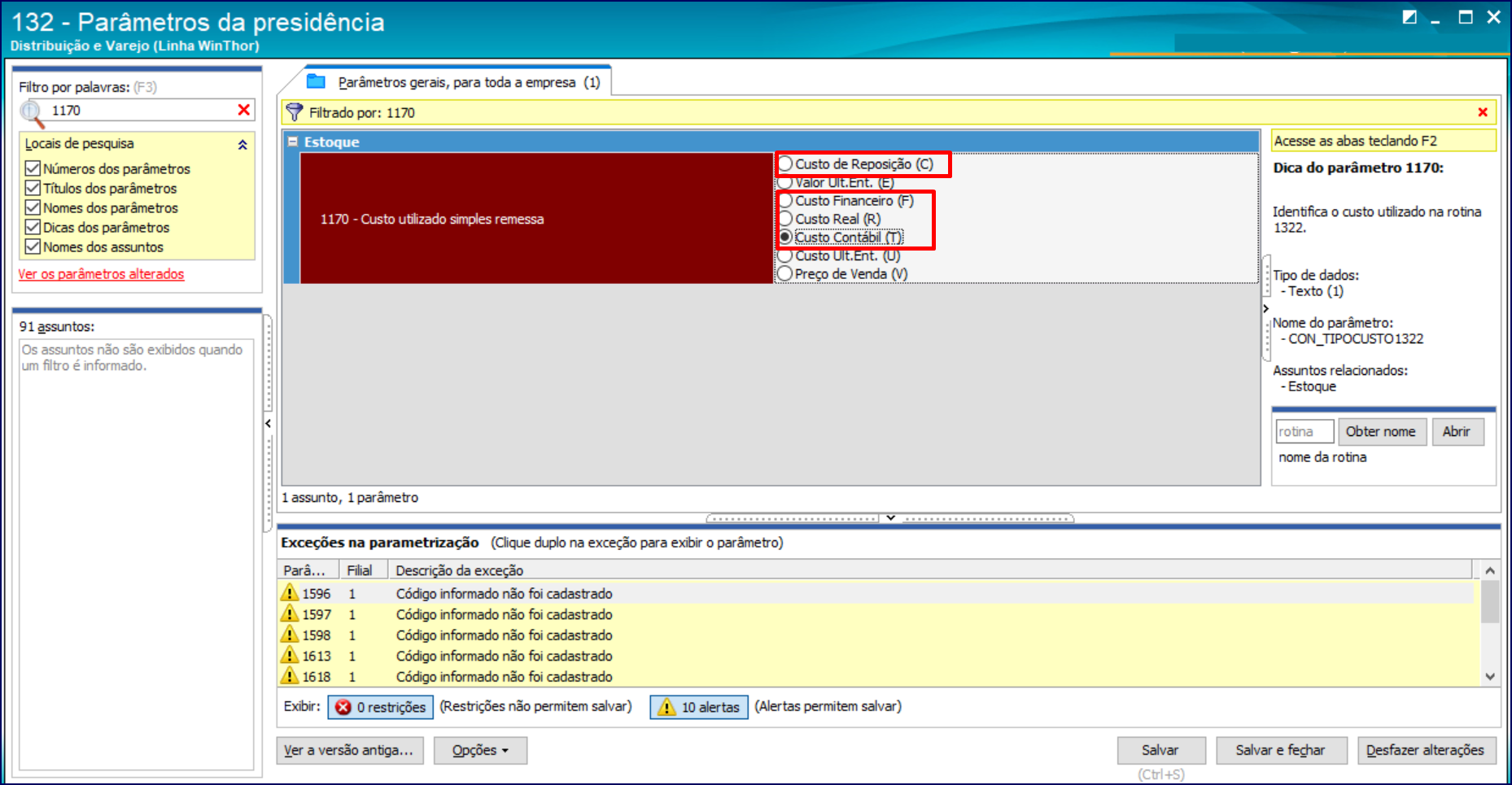
Task: Toggle Dicas dos parâmetros checkbox
Action: pos(33,227)
